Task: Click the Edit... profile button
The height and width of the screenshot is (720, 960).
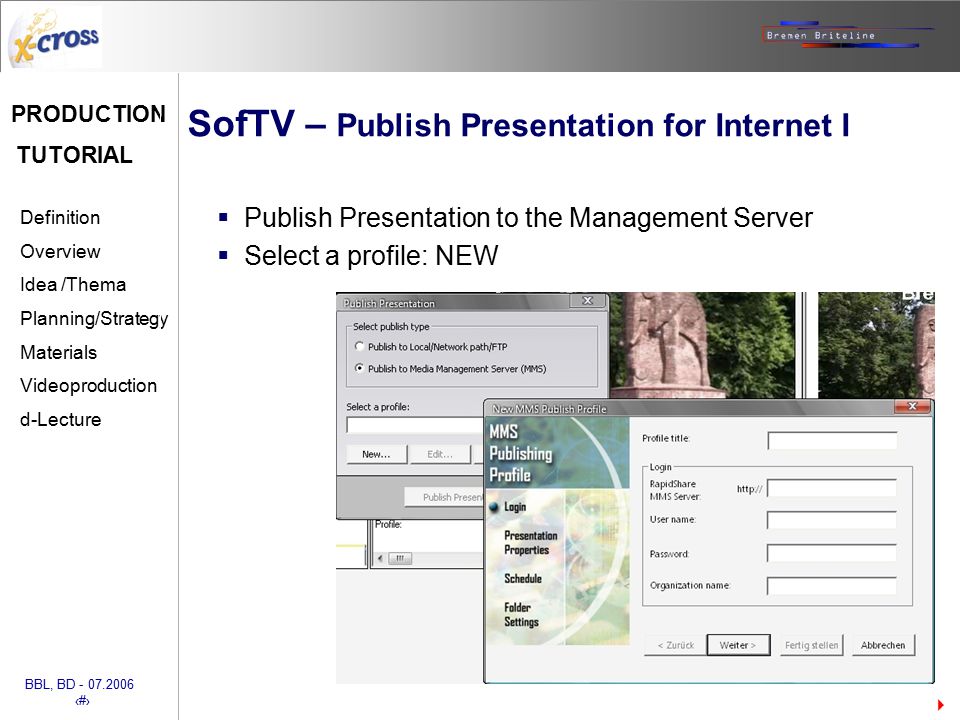Action: 440,454
